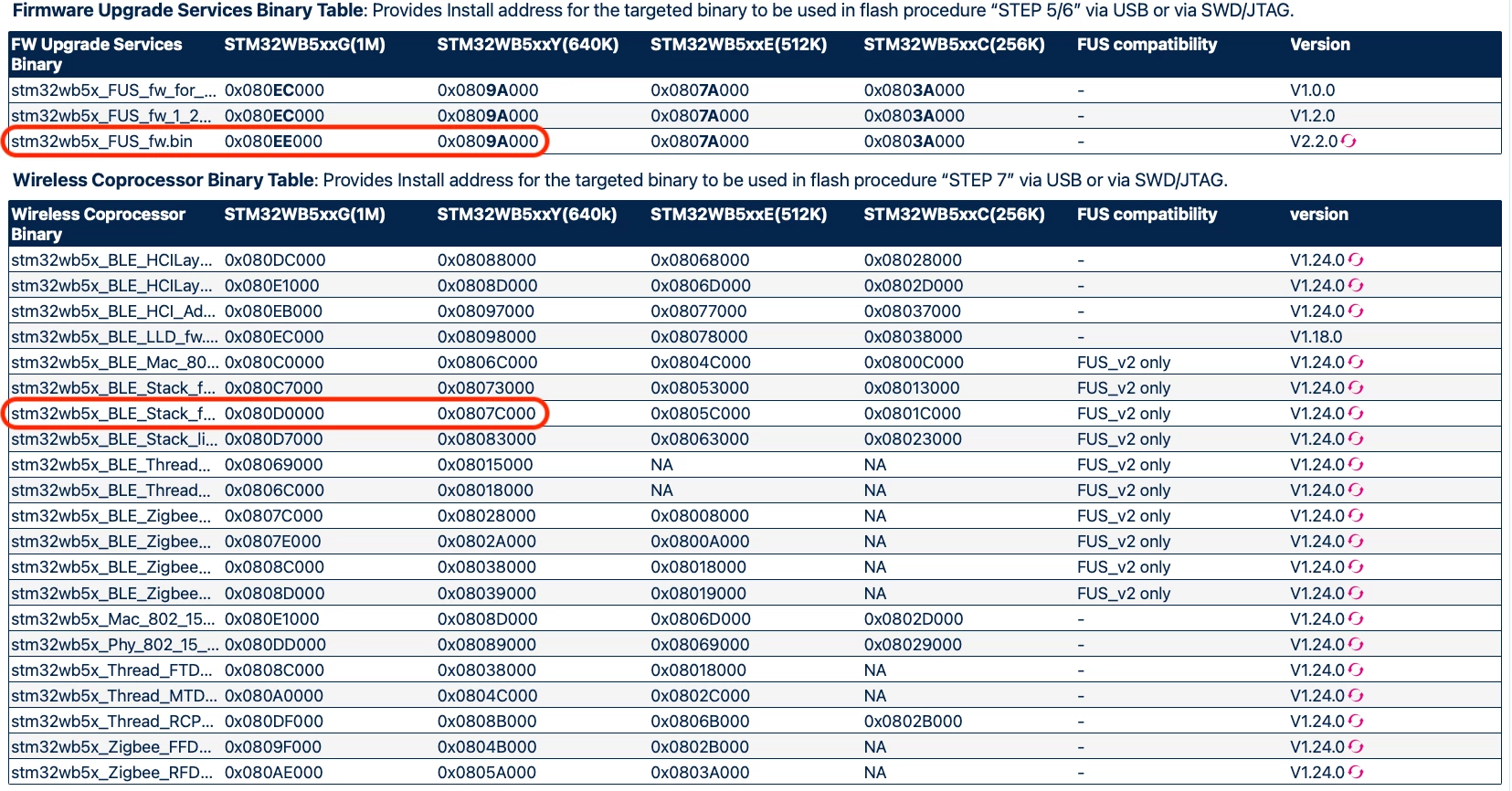Click the V1.18.0 version cell
Image resolution: width=1512 pixels, height=791 pixels.
pos(1316,336)
